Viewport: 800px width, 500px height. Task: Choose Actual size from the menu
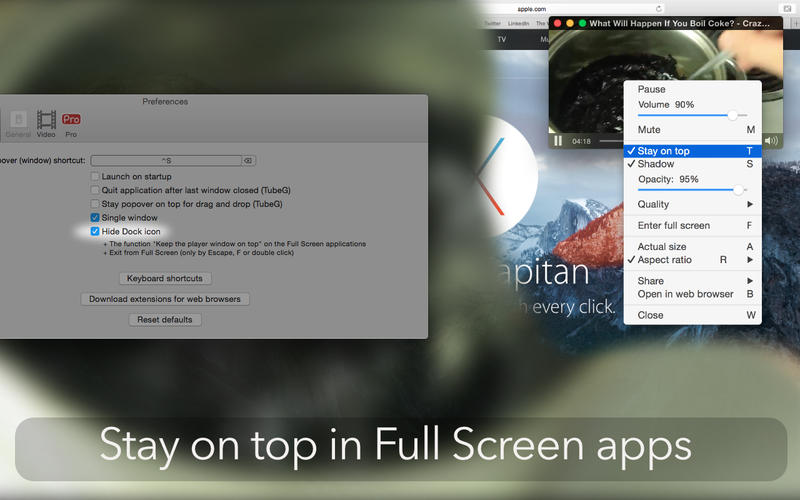point(692,246)
